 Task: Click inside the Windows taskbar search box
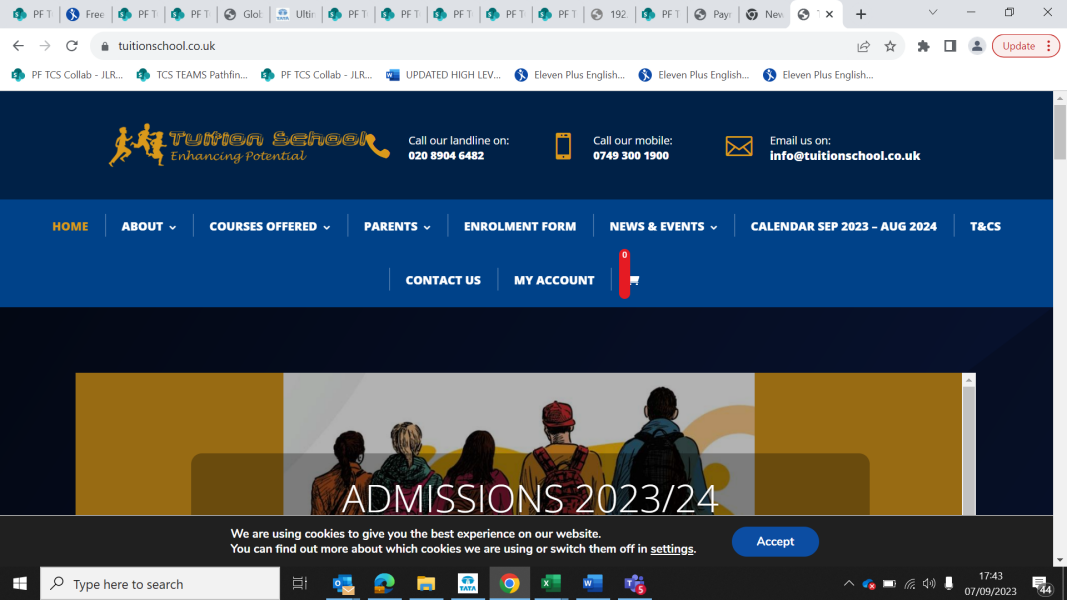[160, 583]
